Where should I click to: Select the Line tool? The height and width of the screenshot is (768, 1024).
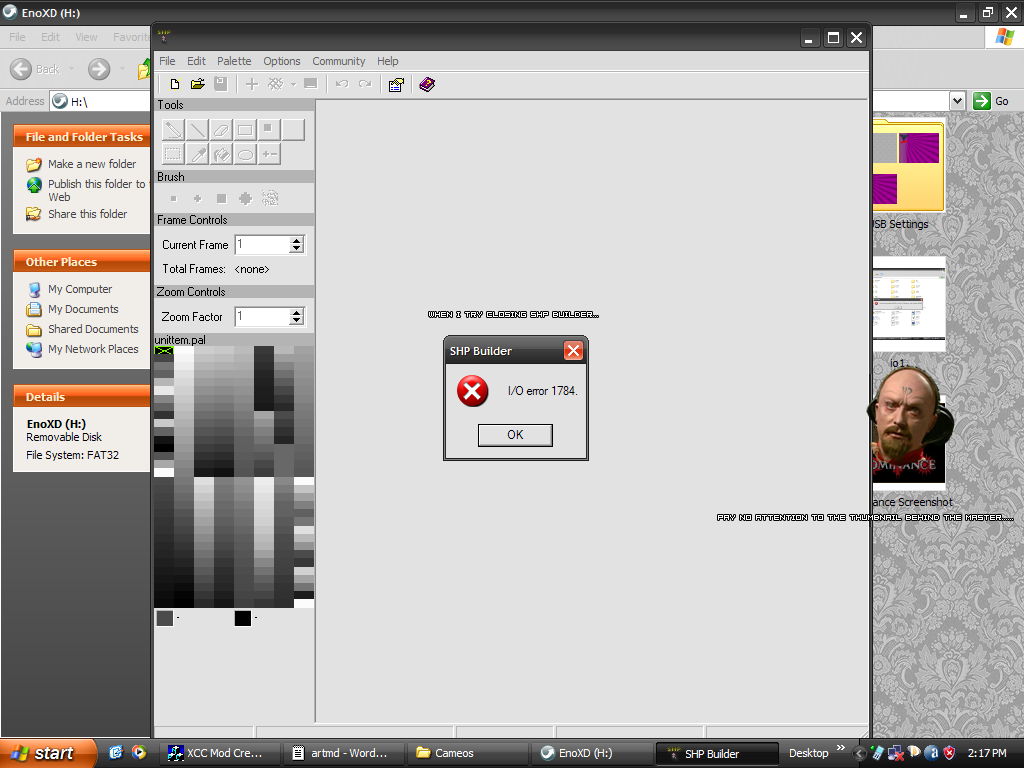[x=197, y=130]
